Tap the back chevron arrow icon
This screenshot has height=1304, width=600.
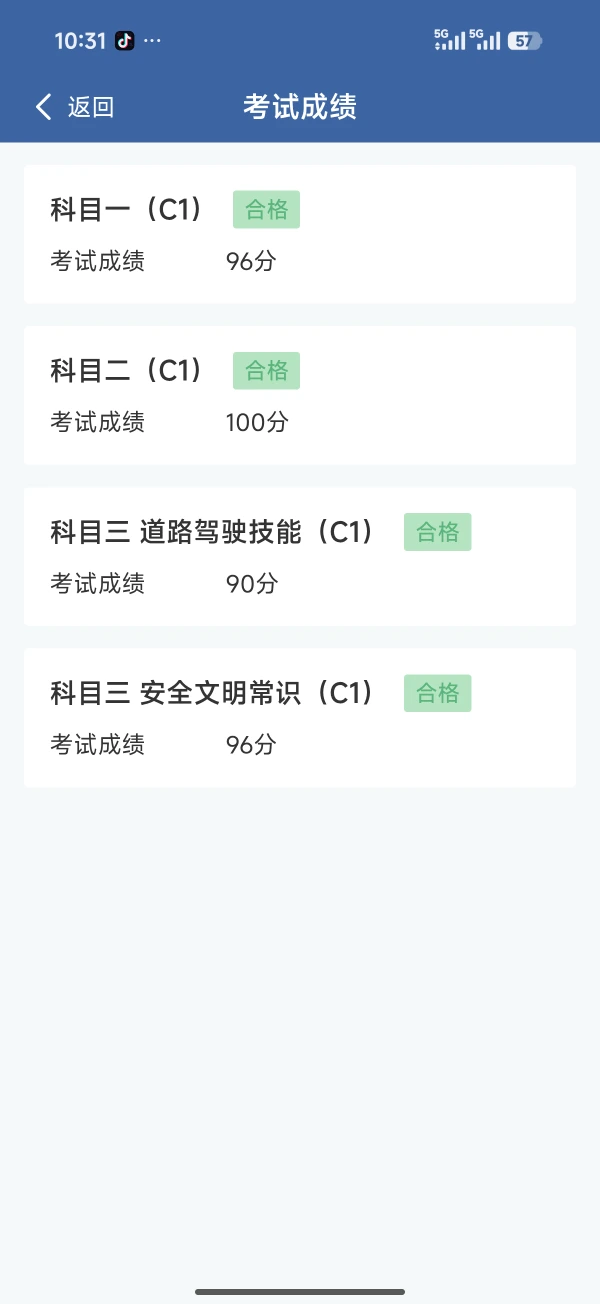tap(43, 107)
